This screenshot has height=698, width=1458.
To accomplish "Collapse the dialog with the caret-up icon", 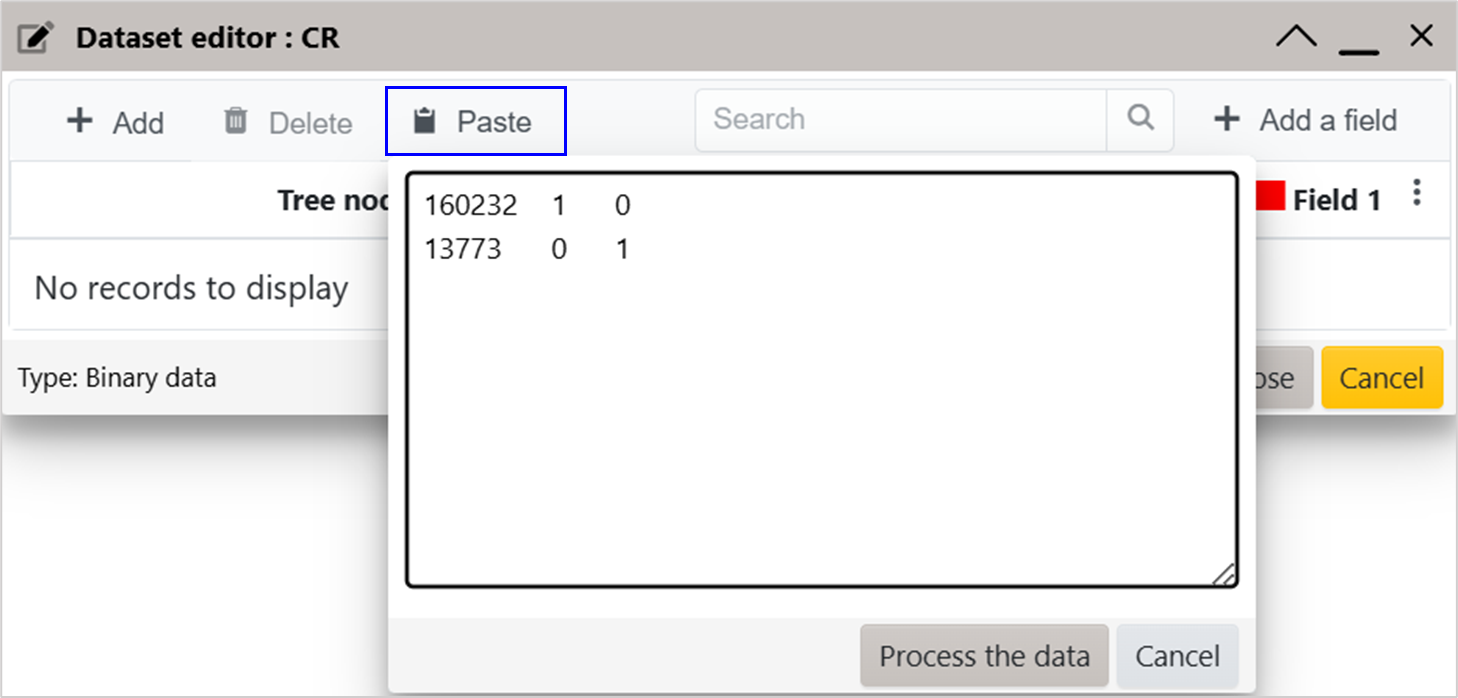I will pos(1297,37).
